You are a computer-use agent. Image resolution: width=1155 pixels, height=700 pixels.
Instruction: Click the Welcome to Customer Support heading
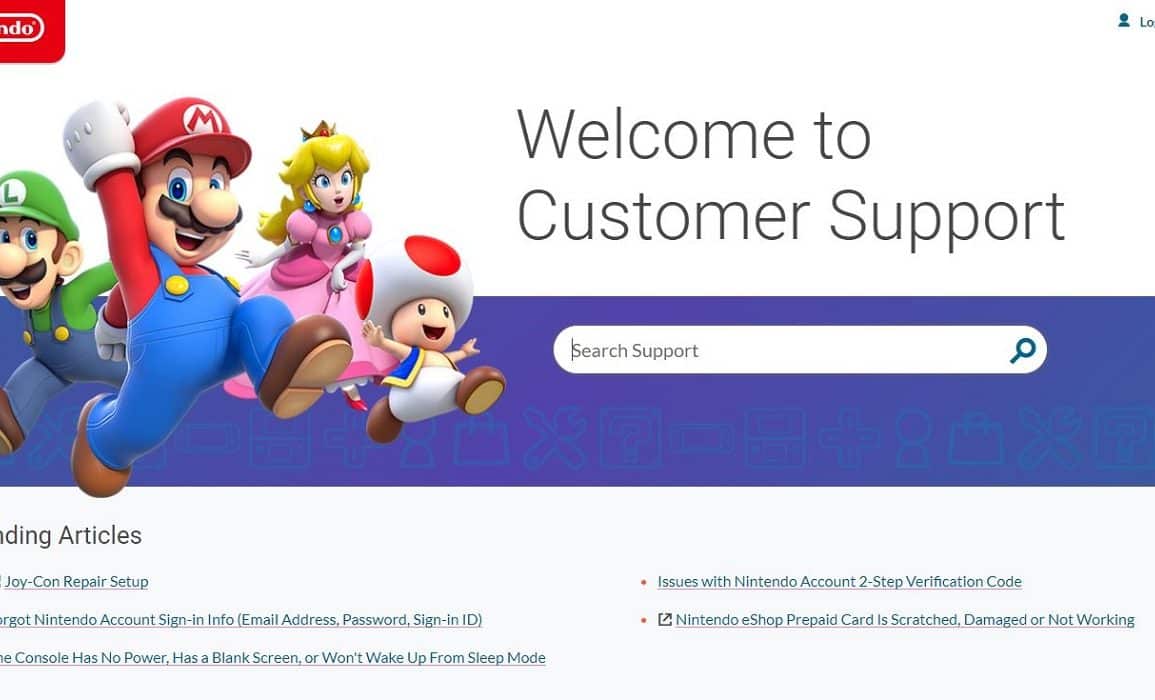pos(790,175)
